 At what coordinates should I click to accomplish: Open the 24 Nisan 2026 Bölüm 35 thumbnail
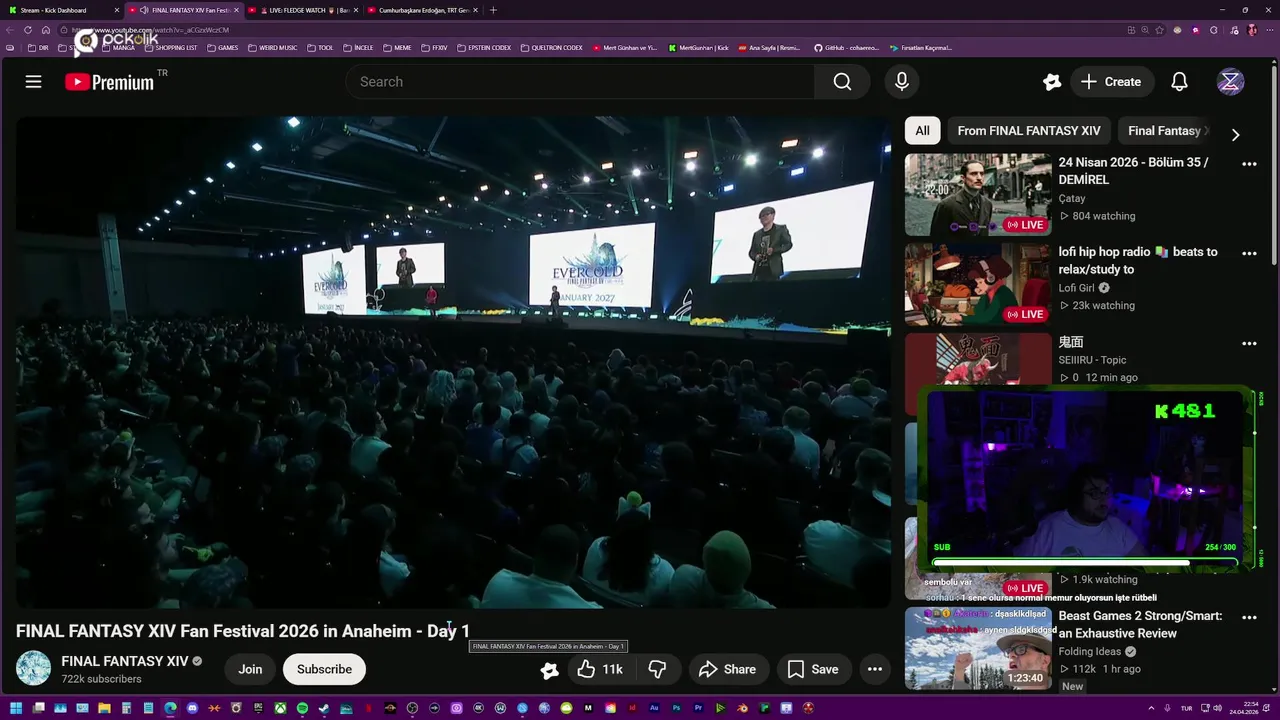978,194
